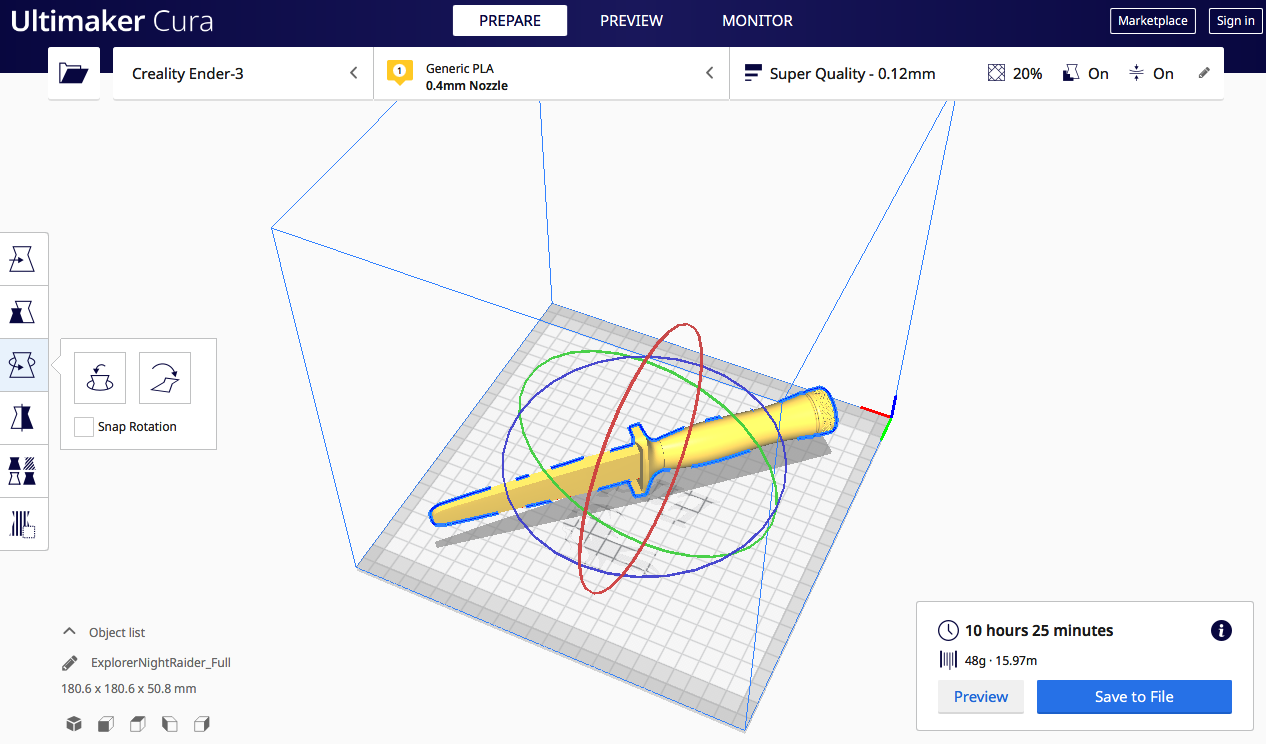
Task: Select the Scale tool in left toolbar
Action: point(22,312)
